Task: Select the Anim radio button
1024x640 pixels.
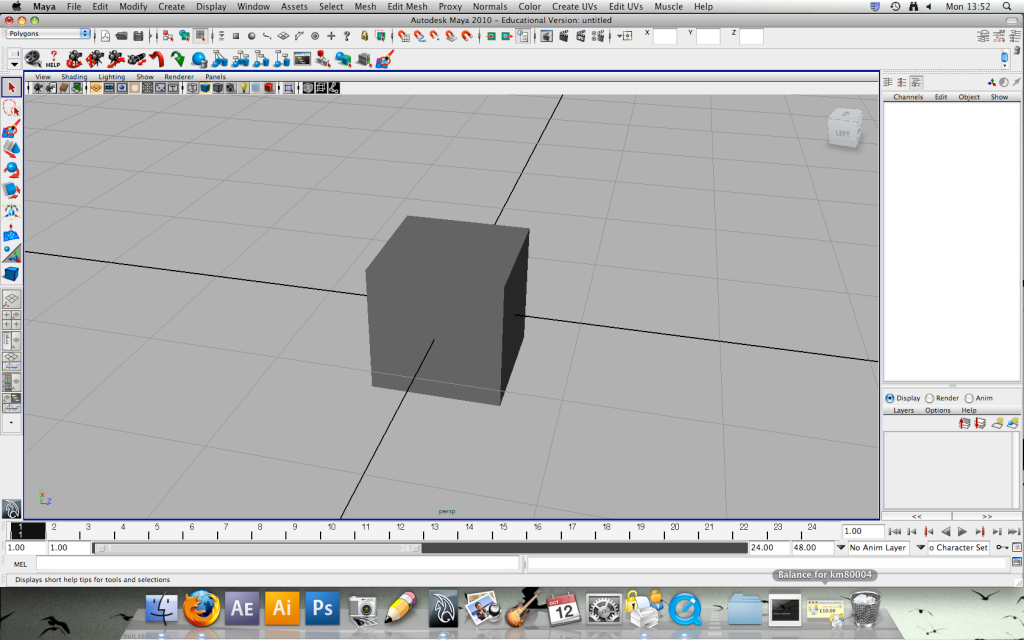Action: [x=968, y=398]
